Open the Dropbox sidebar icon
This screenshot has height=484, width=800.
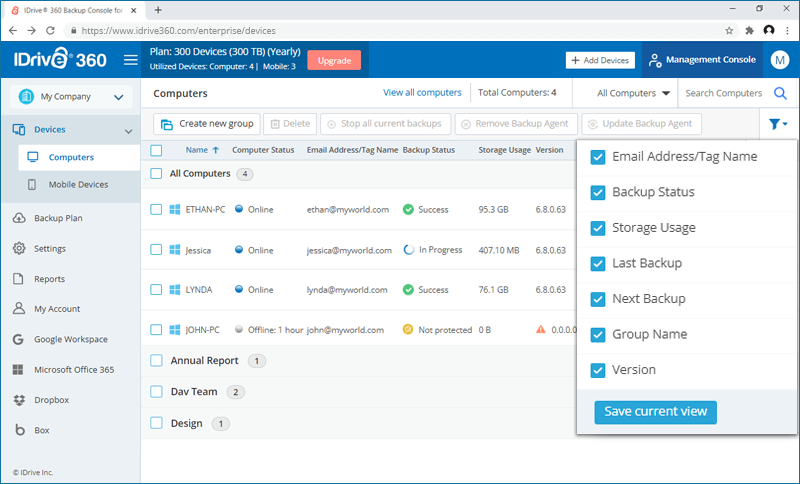(x=19, y=399)
